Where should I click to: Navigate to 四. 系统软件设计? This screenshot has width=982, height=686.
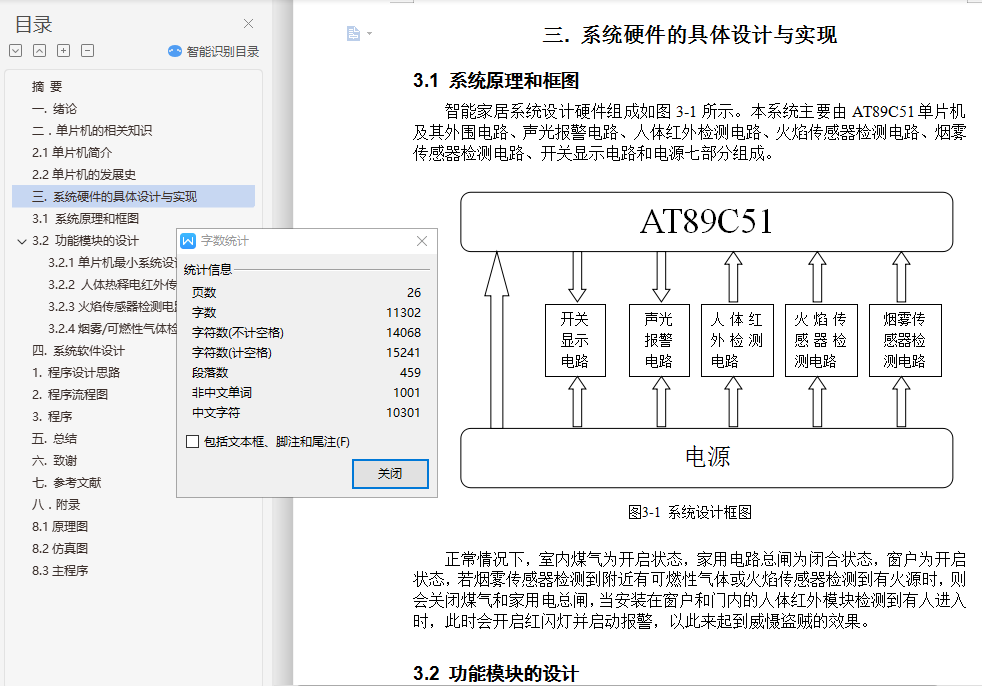pyautogui.click(x=78, y=351)
